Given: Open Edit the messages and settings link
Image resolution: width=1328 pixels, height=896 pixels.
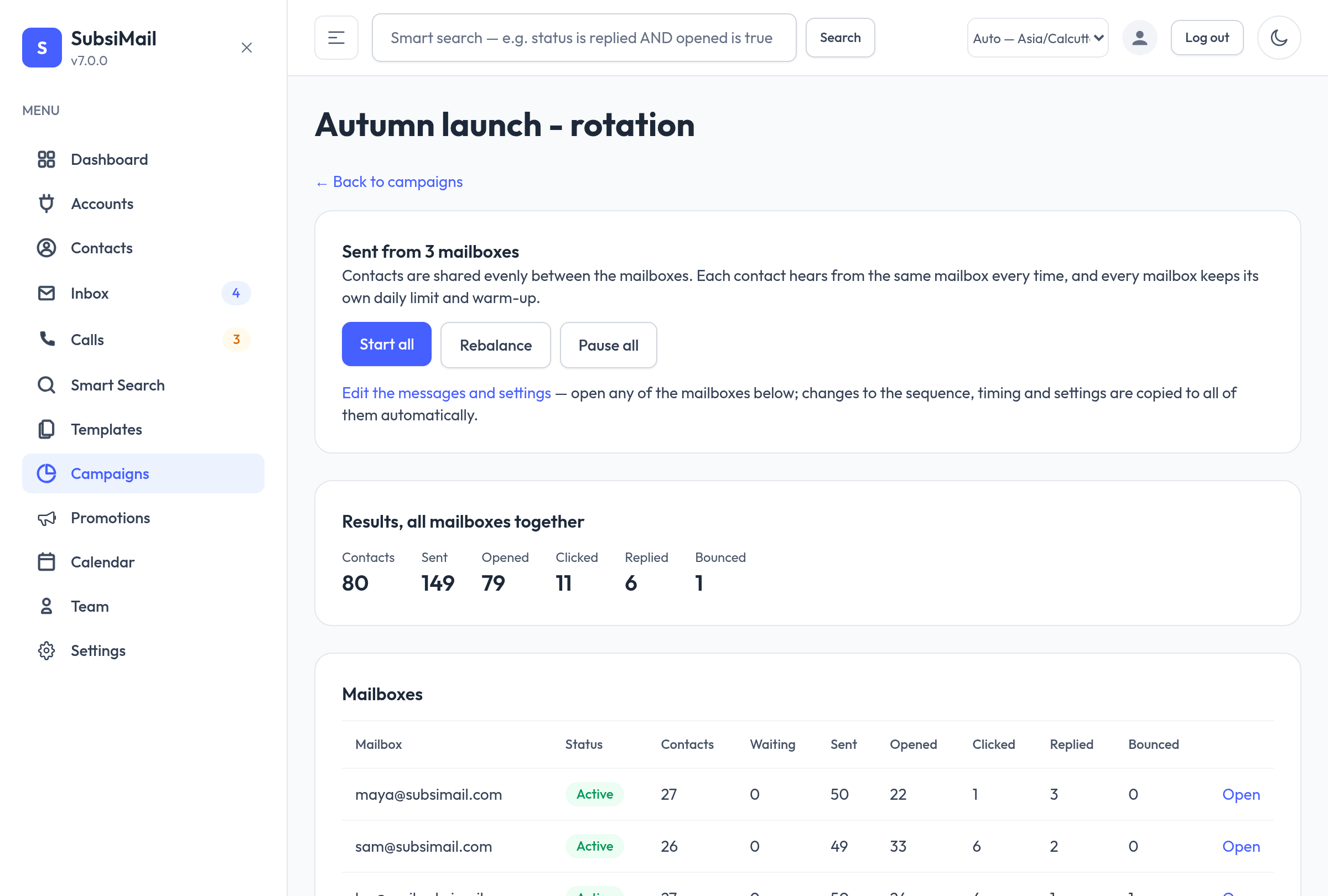Looking at the screenshot, I should (447, 393).
